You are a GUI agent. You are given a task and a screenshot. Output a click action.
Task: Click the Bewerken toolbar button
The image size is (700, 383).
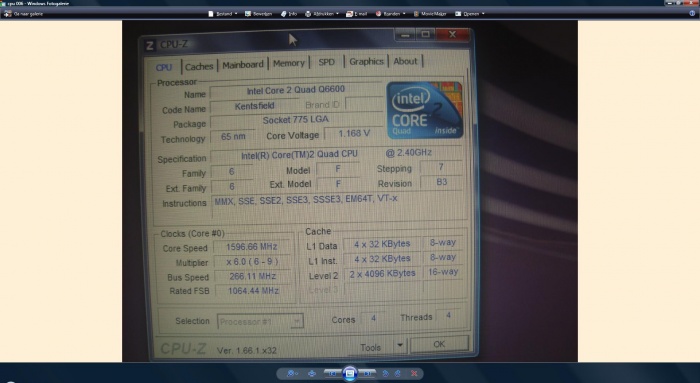click(258, 14)
